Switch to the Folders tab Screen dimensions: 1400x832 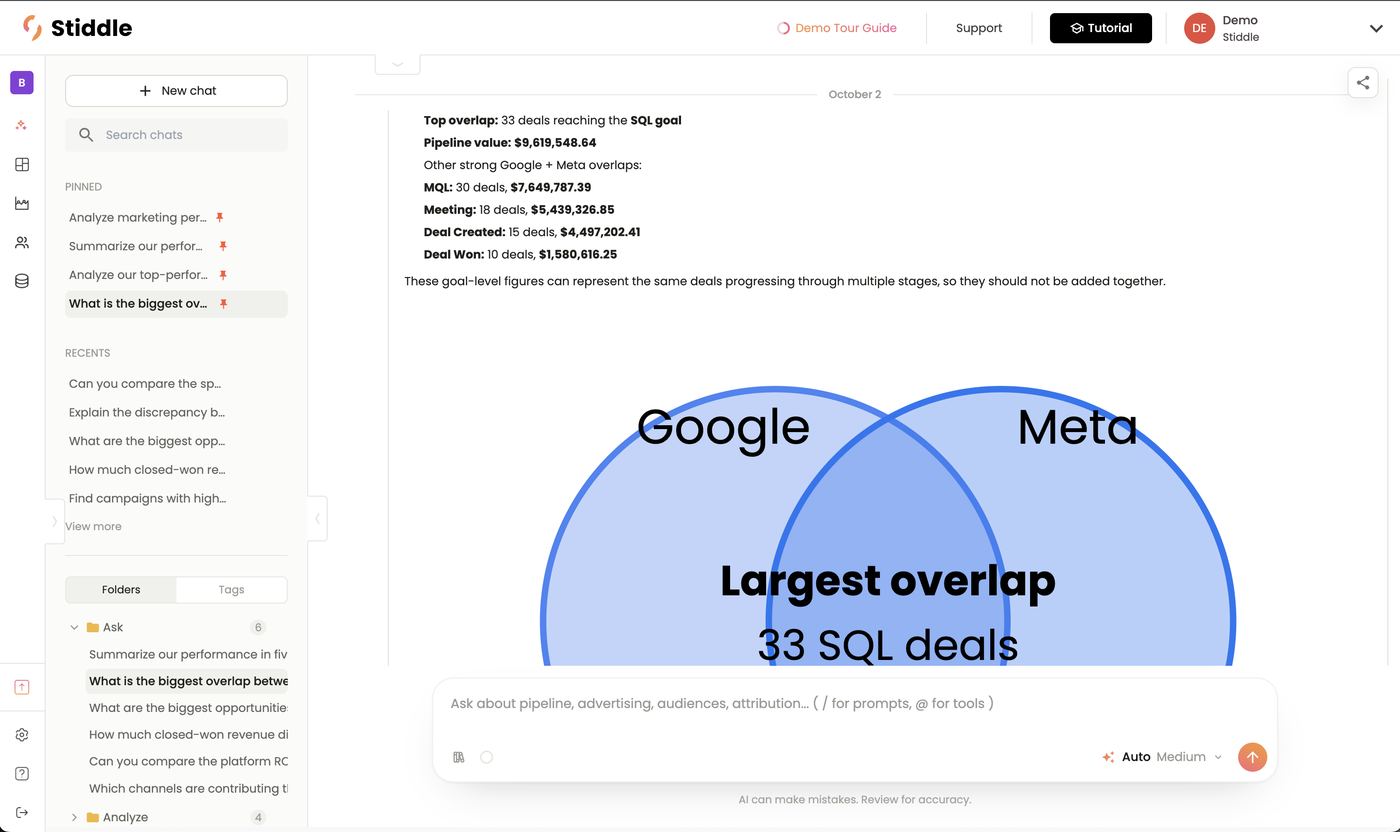[x=121, y=590]
